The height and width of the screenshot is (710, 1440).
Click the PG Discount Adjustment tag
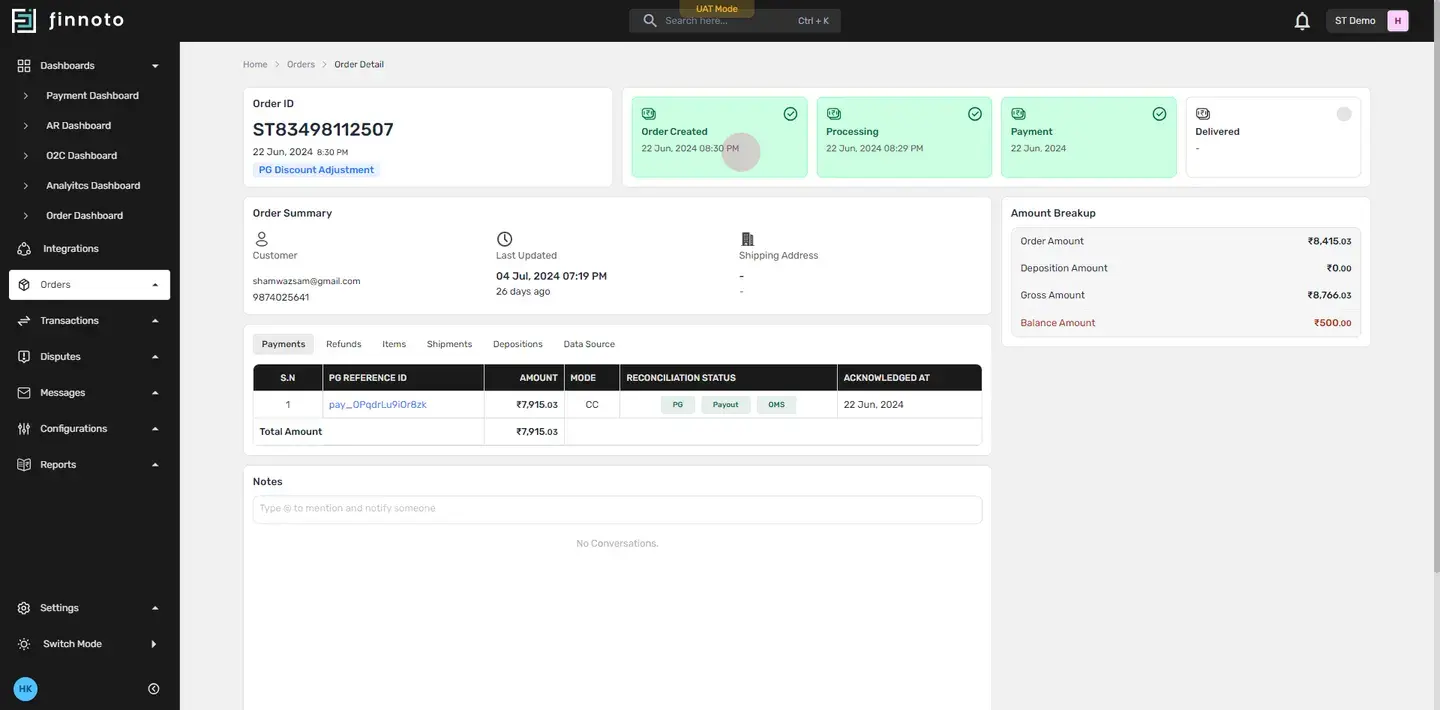click(316, 170)
